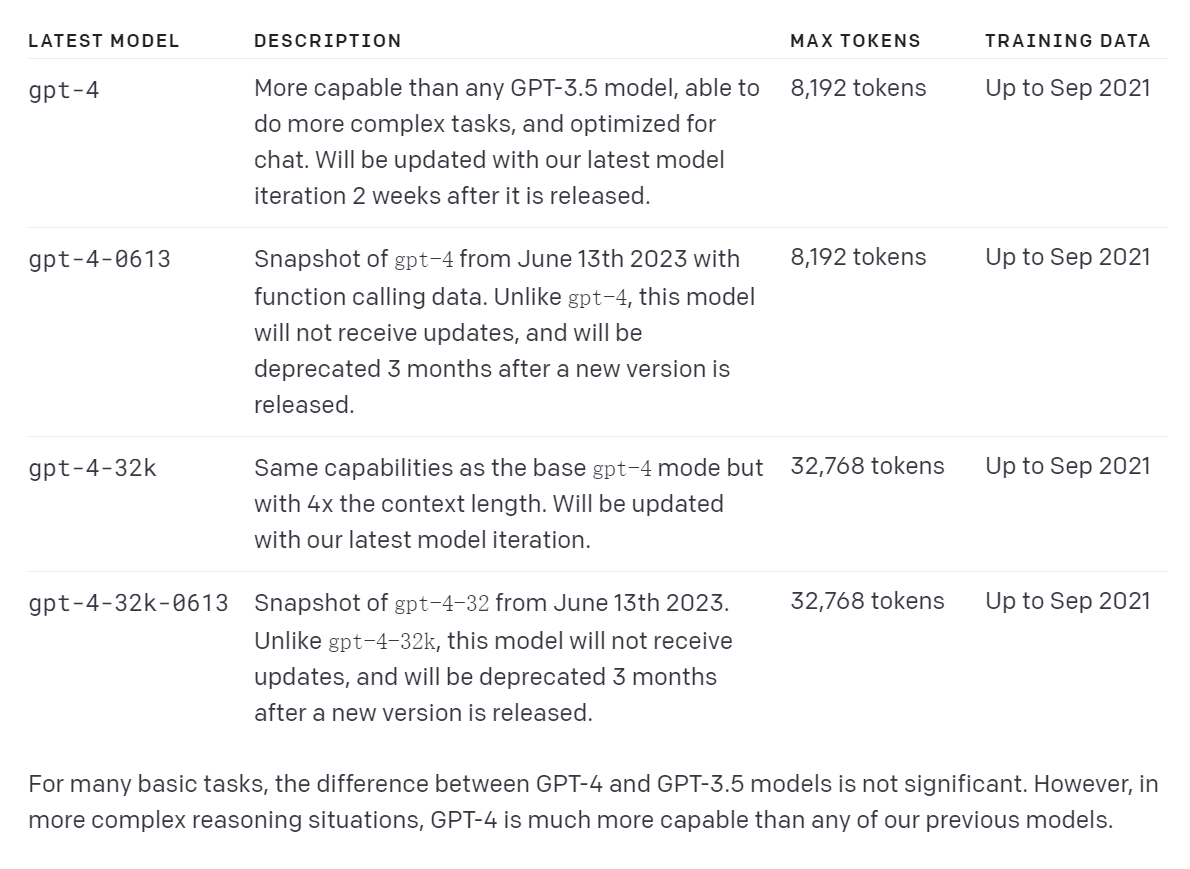
Task: Click 'Up to Sep 2021' in gpt-4 row
Action: 1068,88
